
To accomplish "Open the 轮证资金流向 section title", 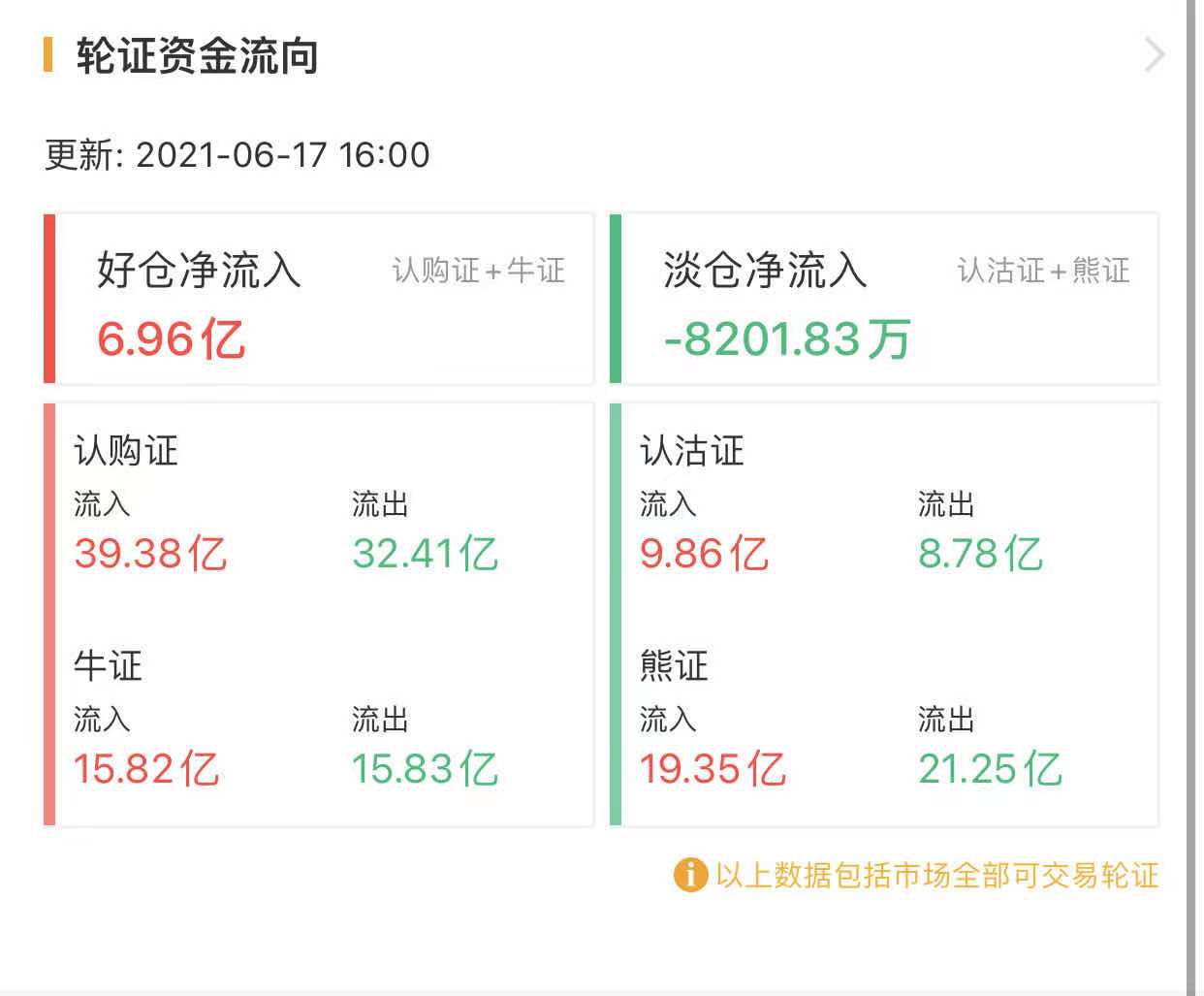I will coord(198,57).
